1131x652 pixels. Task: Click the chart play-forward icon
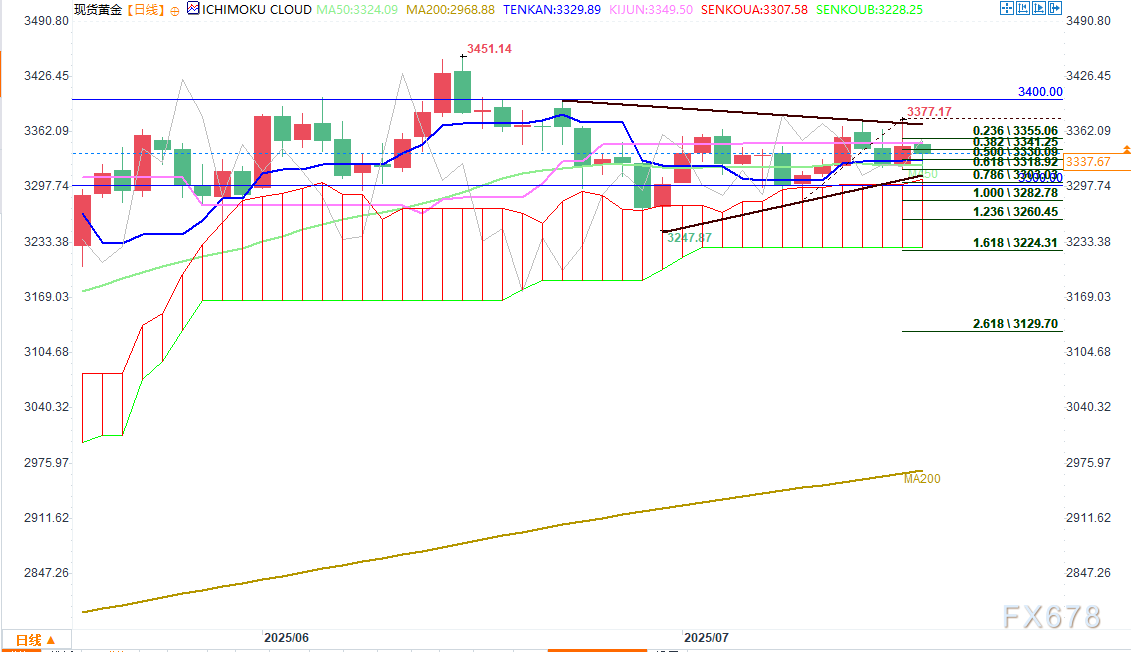point(1039,8)
